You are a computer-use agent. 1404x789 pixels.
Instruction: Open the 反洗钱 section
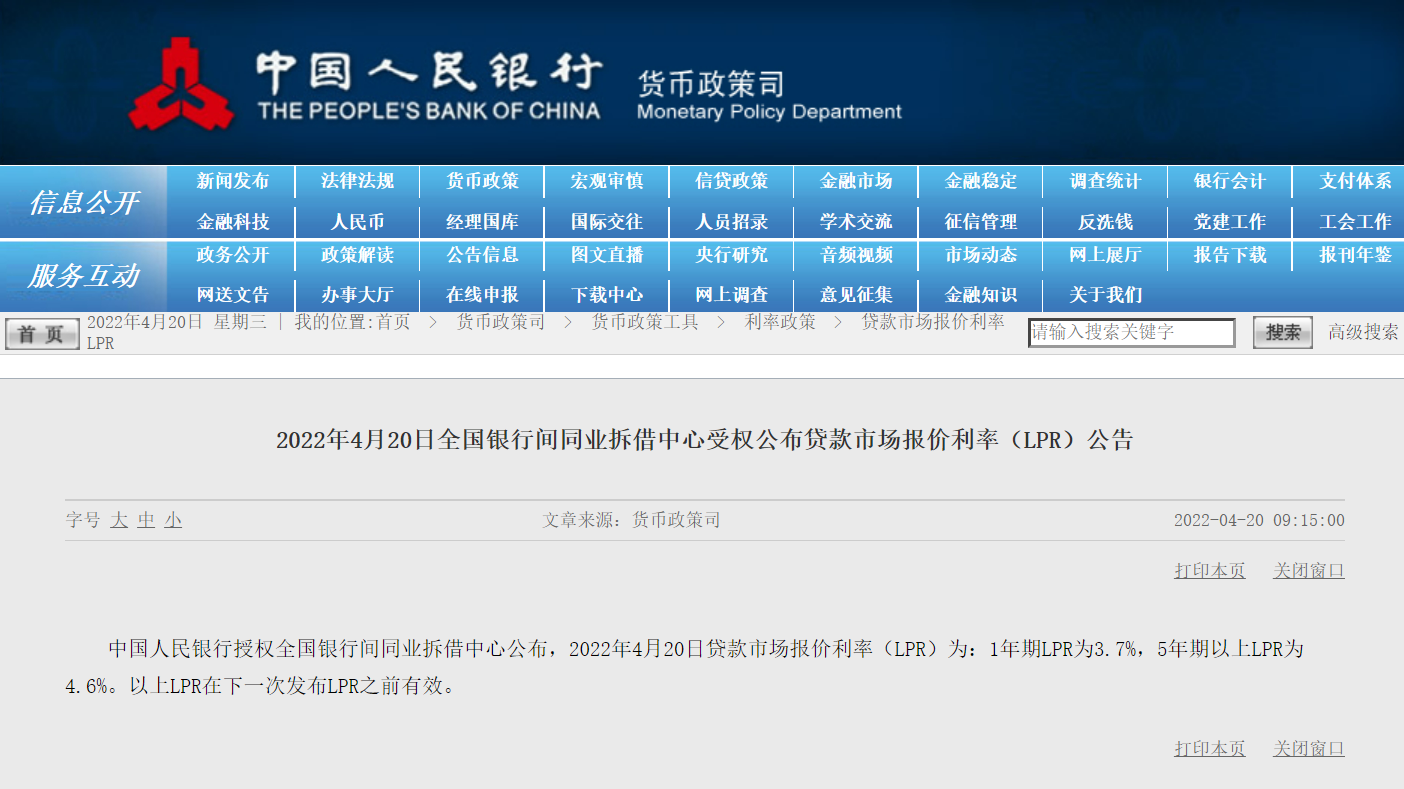pyautogui.click(x=1105, y=222)
